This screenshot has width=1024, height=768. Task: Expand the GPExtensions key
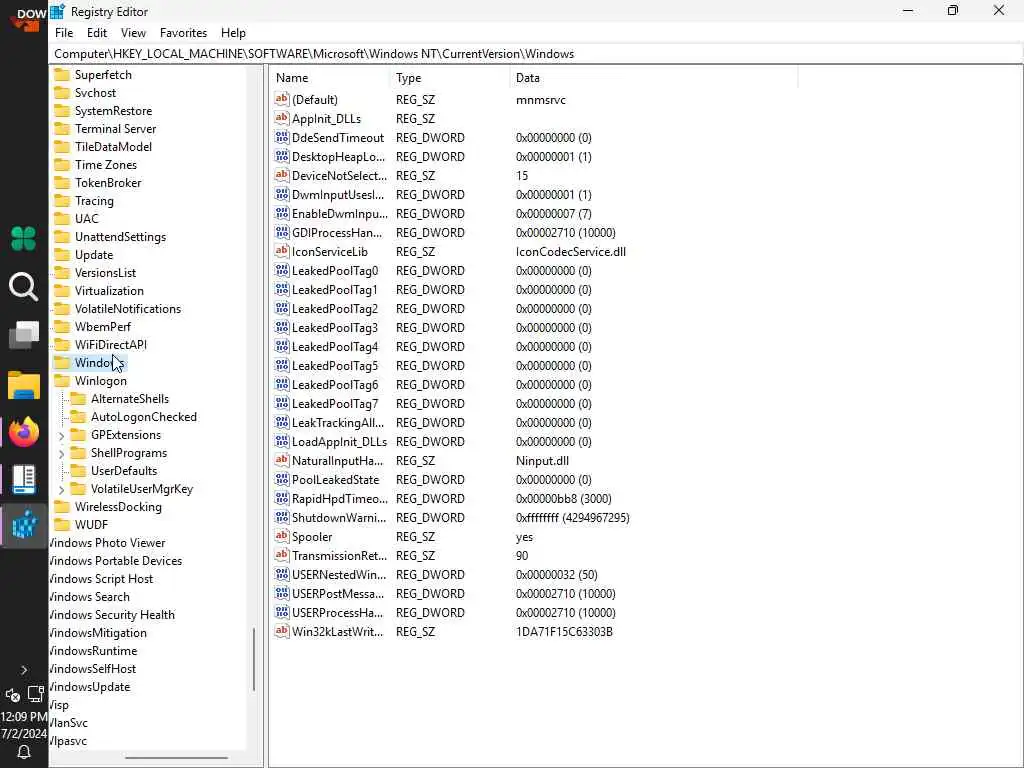[61, 436]
